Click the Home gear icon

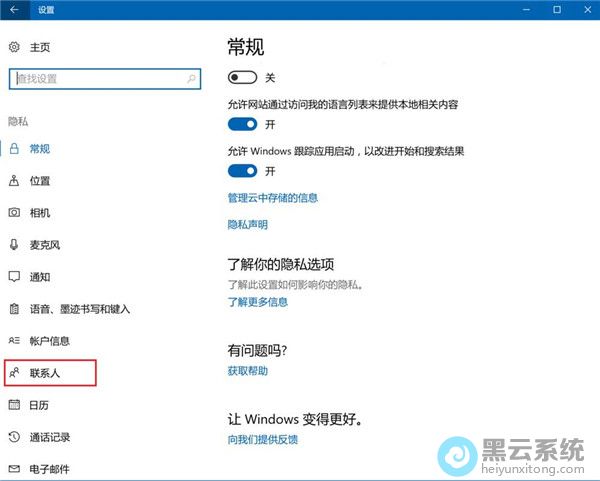[14, 47]
